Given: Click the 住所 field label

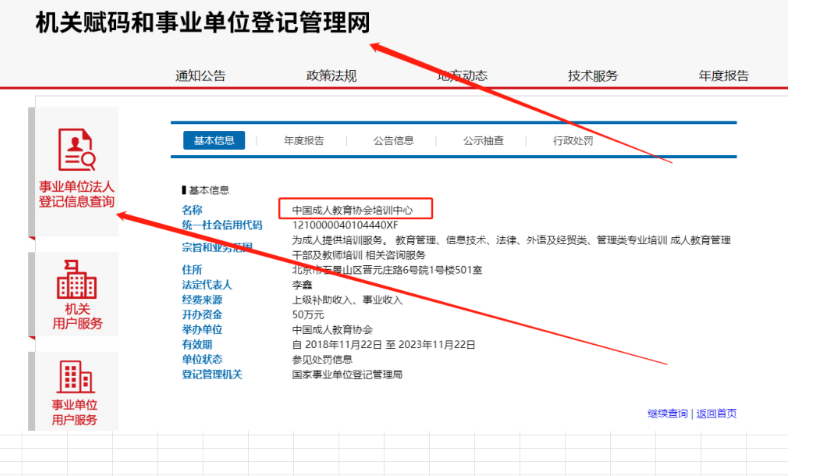Looking at the screenshot, I should pos(192,270).
